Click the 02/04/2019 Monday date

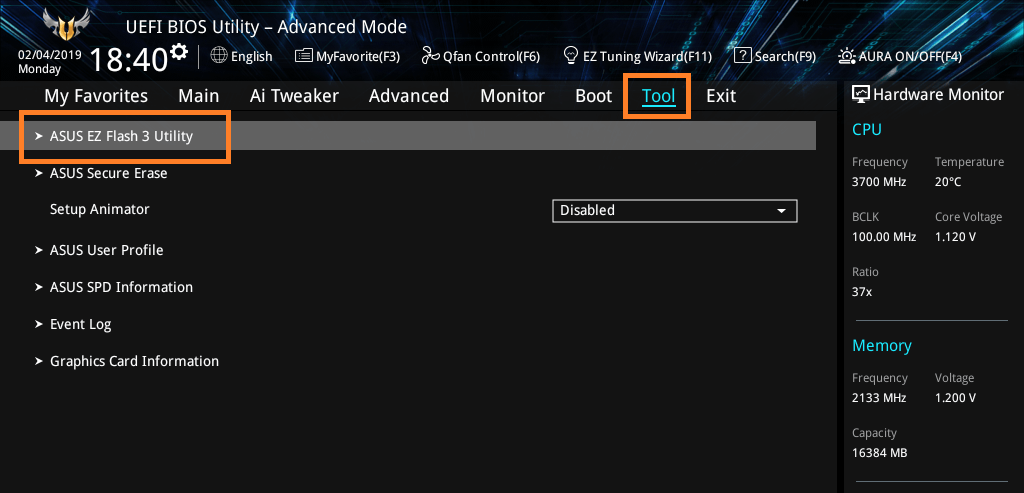point(50,61)
